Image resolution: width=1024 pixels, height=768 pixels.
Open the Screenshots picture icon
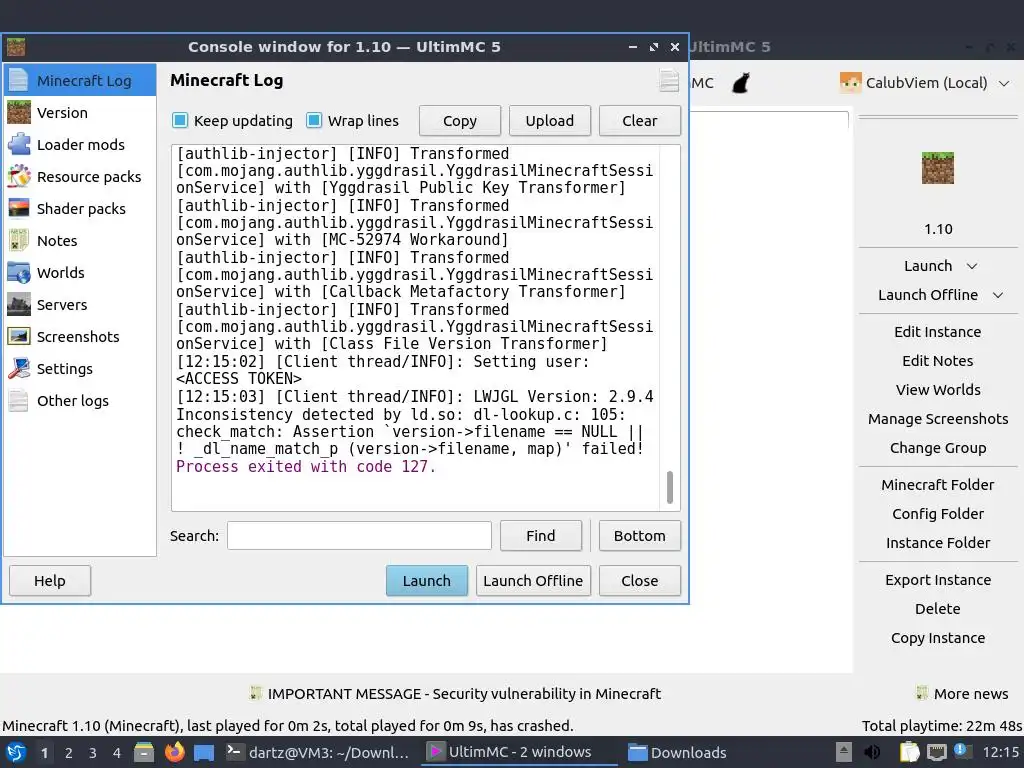(x=19, y=336)
